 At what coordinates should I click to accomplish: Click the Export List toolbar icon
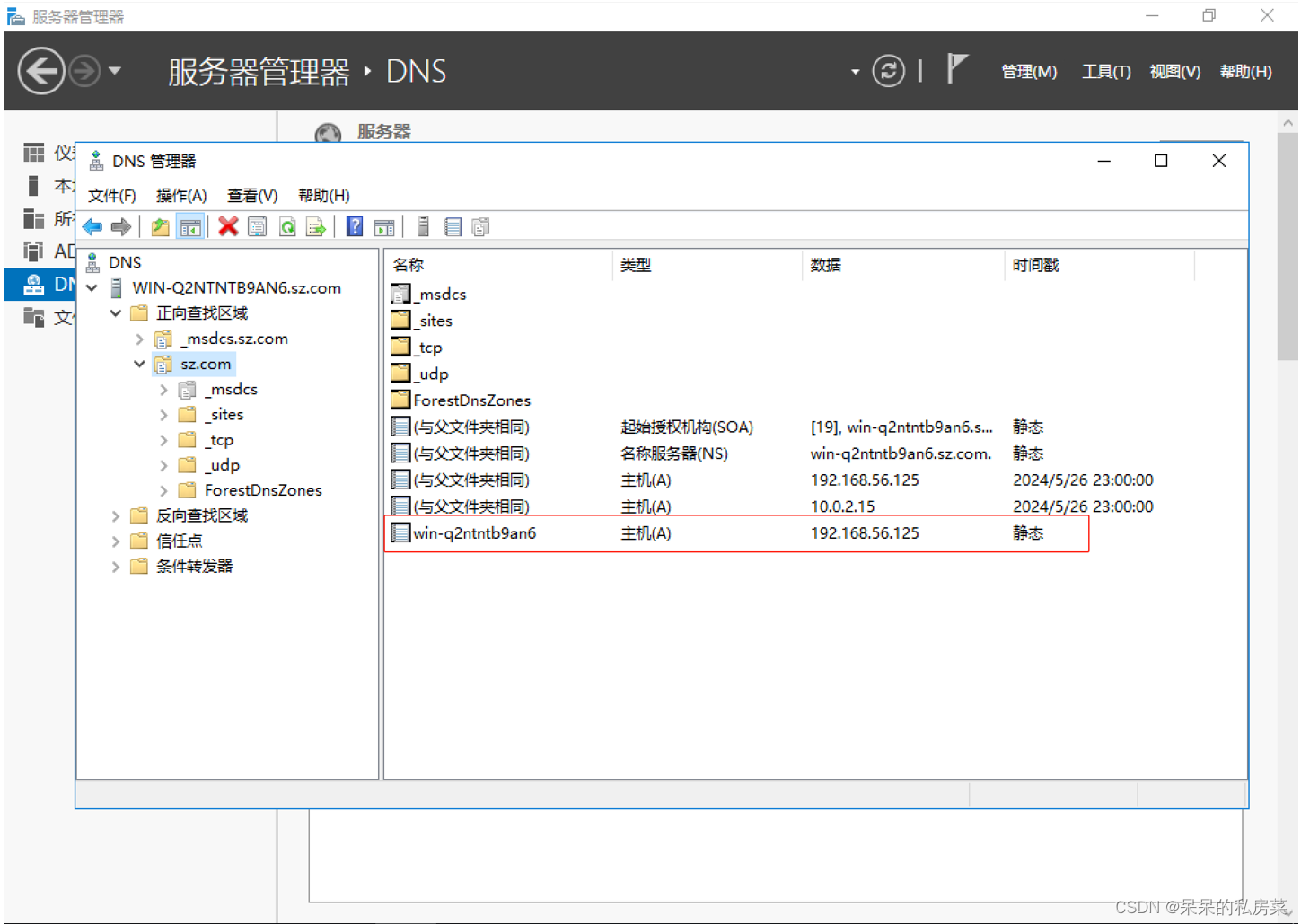[316, 227]
